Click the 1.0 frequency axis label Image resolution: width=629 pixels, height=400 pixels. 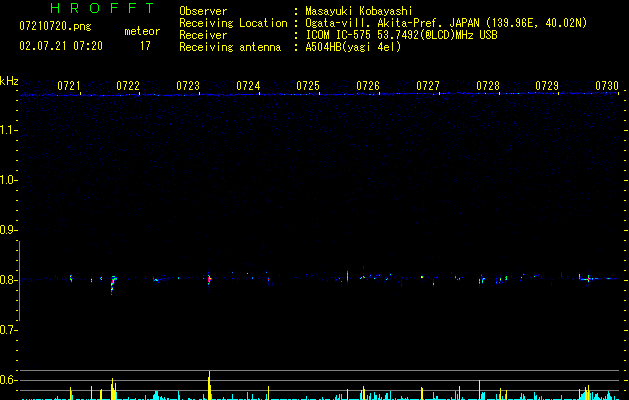[x=9, y=180]
